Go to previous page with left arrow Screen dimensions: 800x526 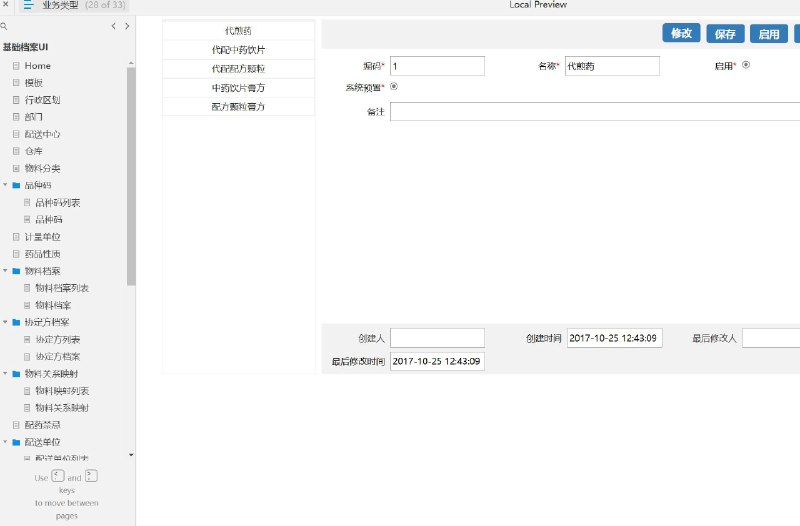point(113,26)
